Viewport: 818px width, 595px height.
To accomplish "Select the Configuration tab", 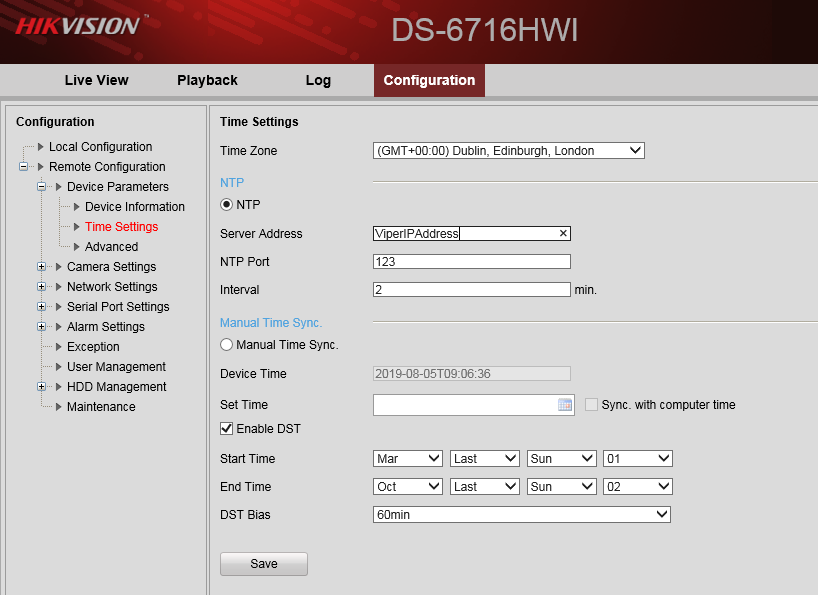I will 429,80.
